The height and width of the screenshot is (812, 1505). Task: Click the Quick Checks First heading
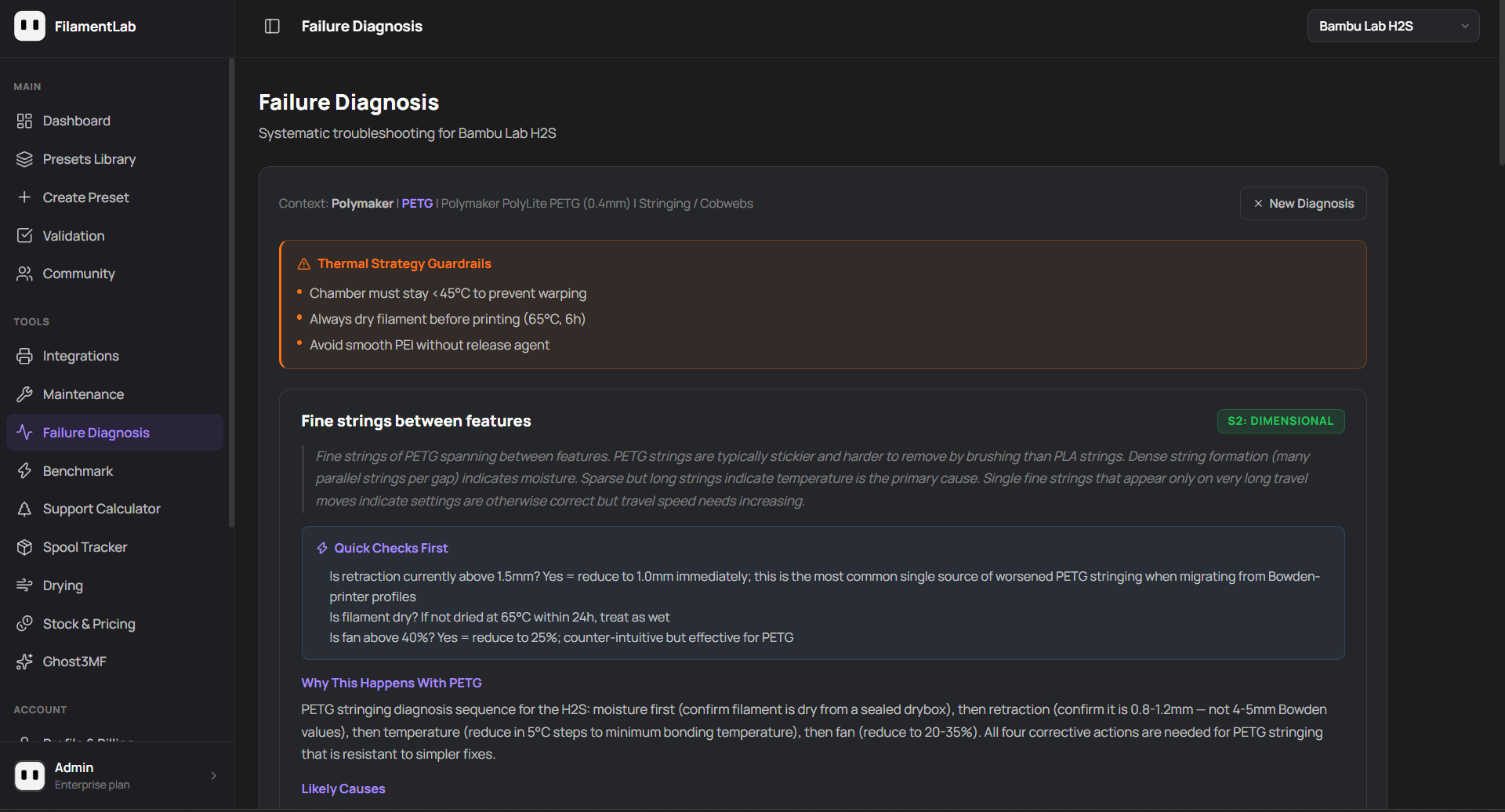(391, 549)
